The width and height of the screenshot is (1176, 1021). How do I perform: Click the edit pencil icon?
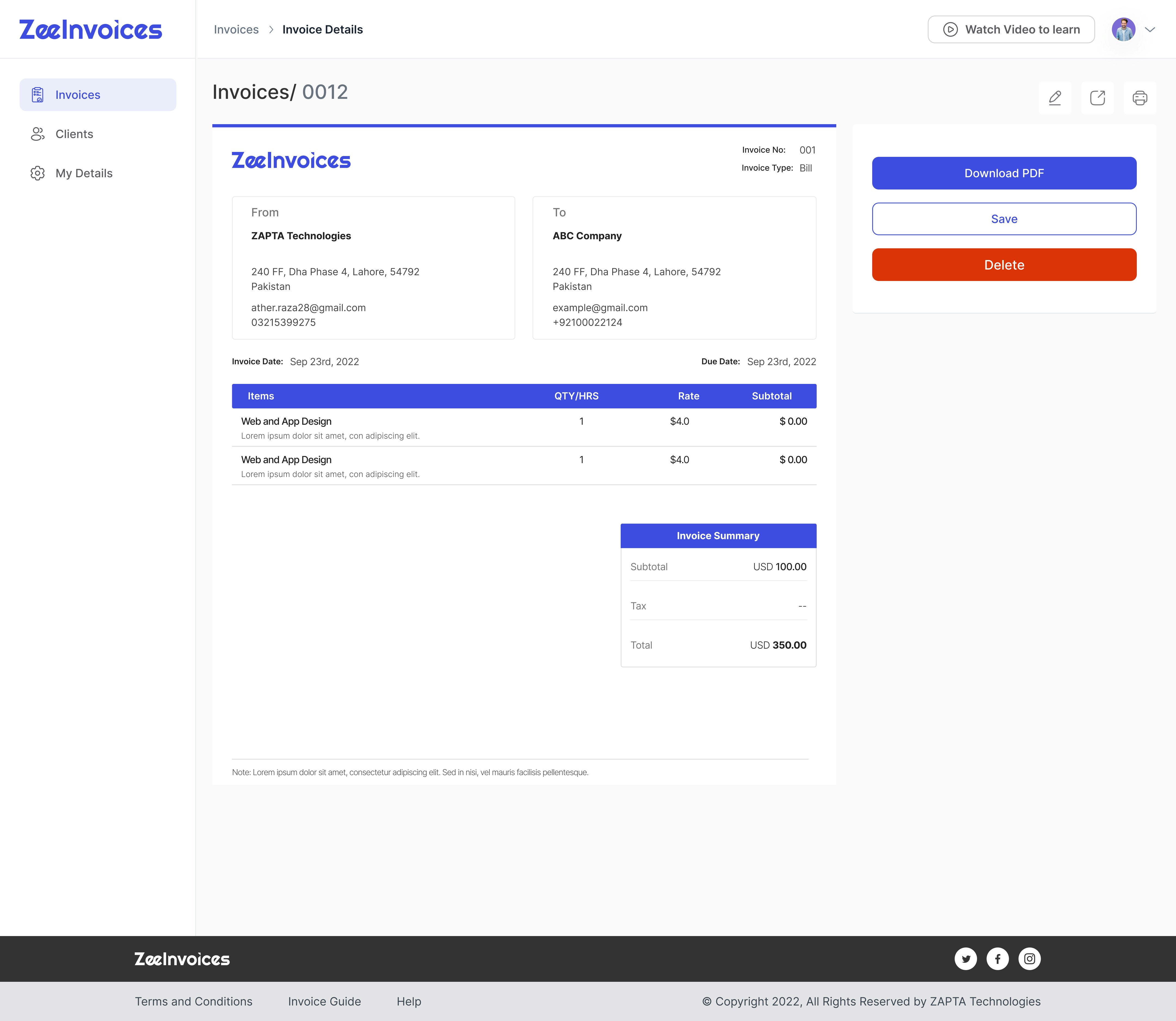tap(1055, 98)
